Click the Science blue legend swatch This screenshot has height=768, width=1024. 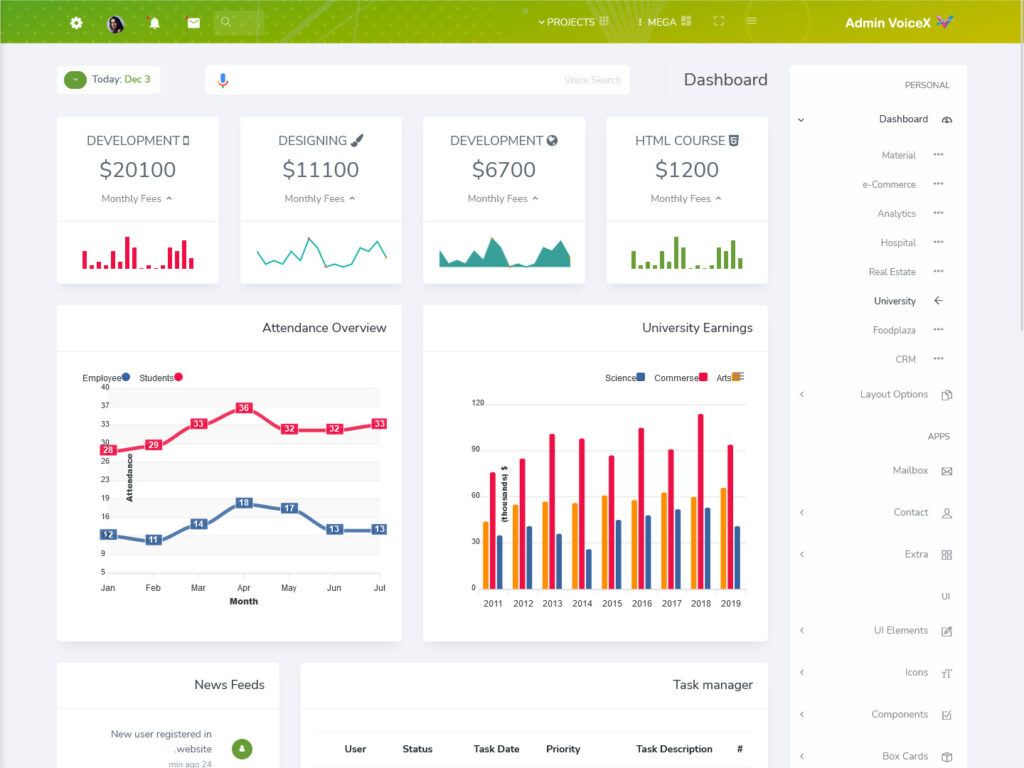click(640, 377)
